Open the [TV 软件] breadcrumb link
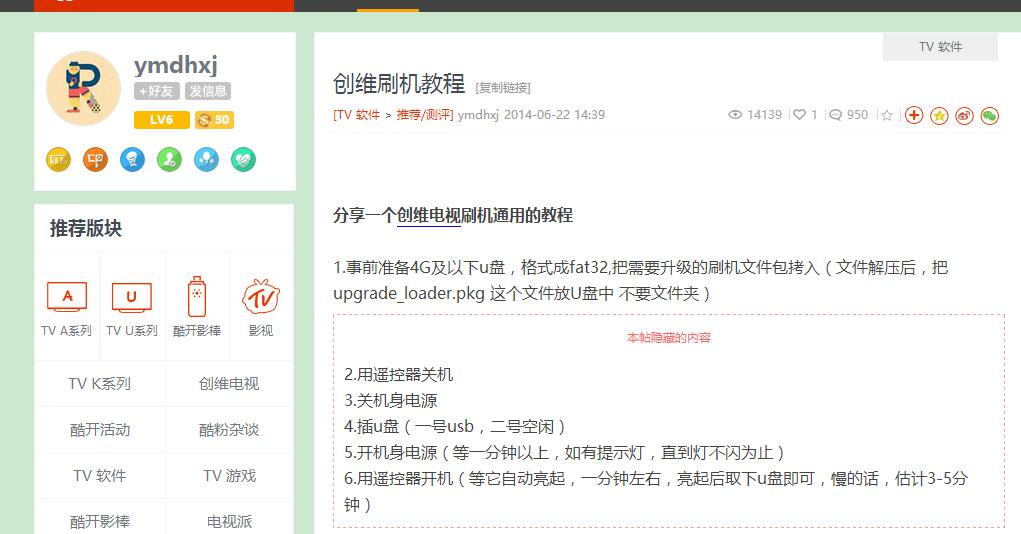 [356, 115]
